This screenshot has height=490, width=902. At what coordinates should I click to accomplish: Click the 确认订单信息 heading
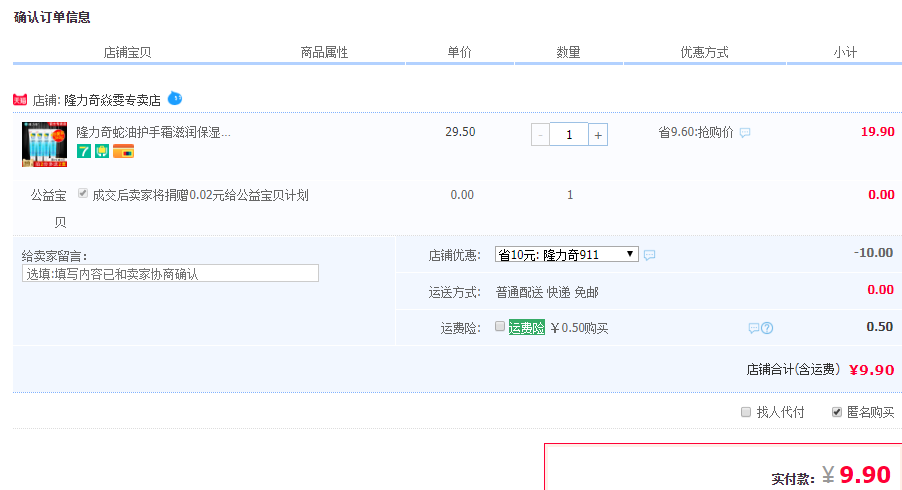(52, 17)
